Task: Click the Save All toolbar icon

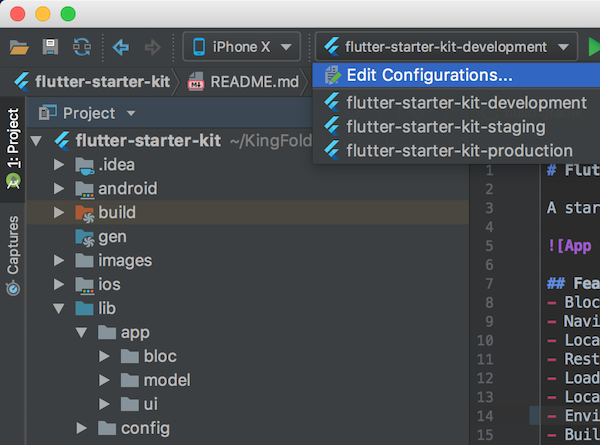Action: 50,47
